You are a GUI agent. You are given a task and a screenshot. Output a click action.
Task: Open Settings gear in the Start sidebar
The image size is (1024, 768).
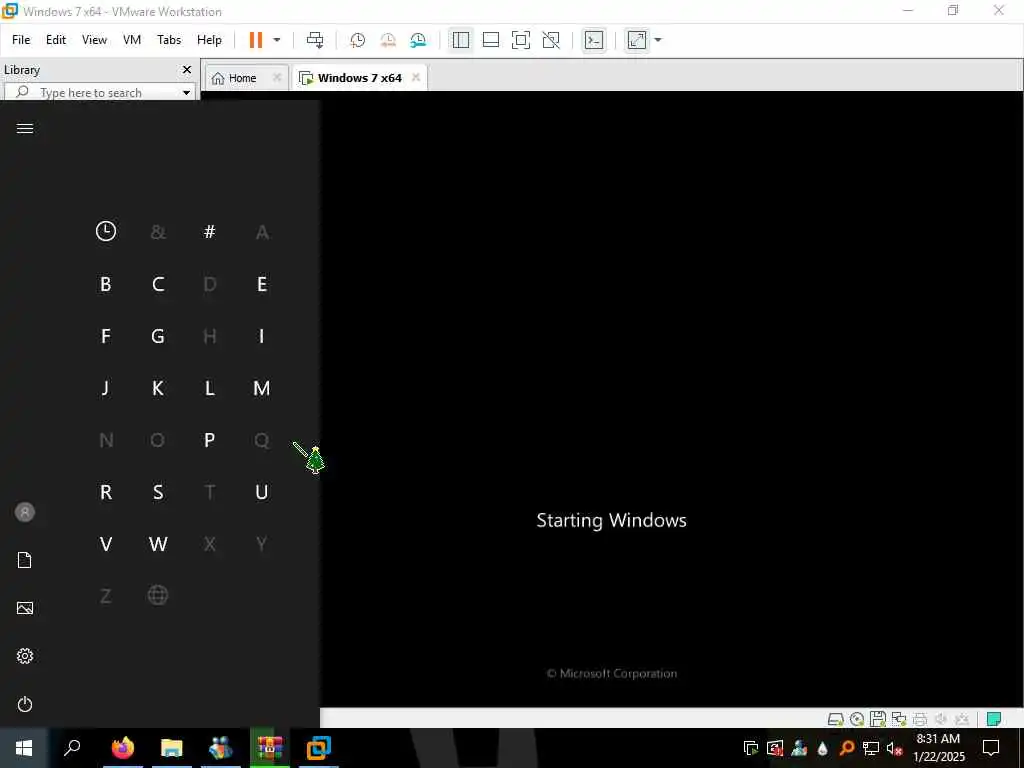(25, 656)
